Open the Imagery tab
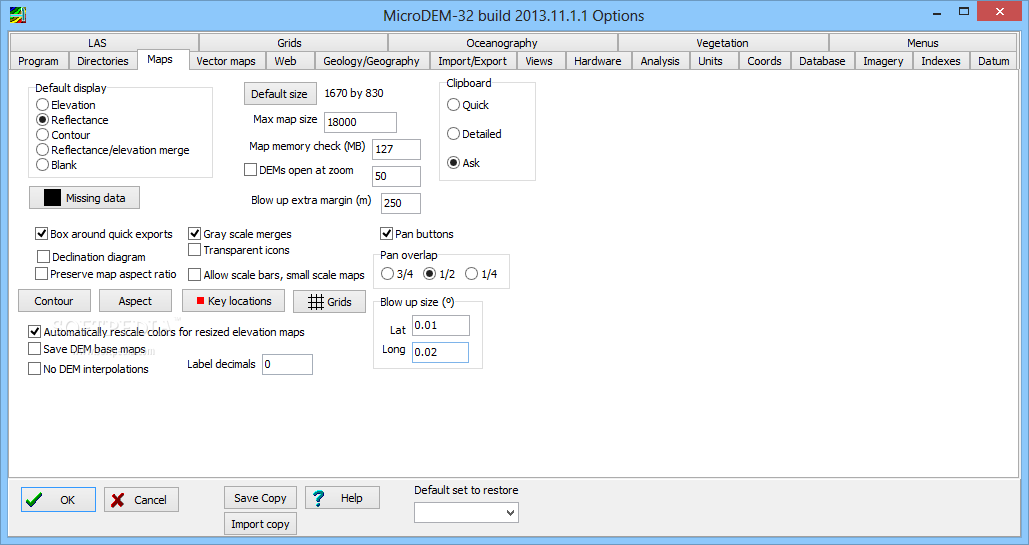This screenshot has height=545, width=1029. coord(883,61)
